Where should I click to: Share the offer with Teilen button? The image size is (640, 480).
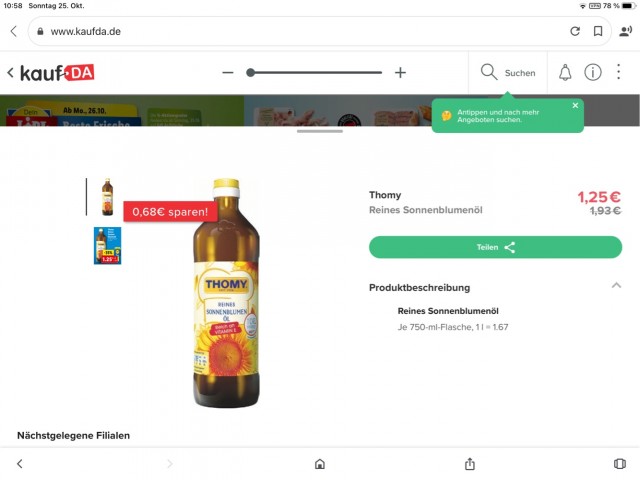(496, 247)
